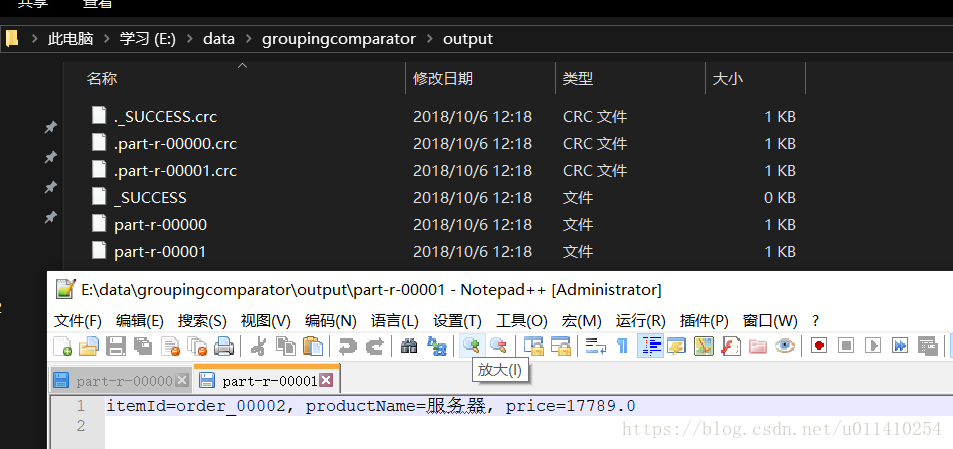Open the 窗口(W) menu
The height and width of the screenshot is (449, 953).
770,321
